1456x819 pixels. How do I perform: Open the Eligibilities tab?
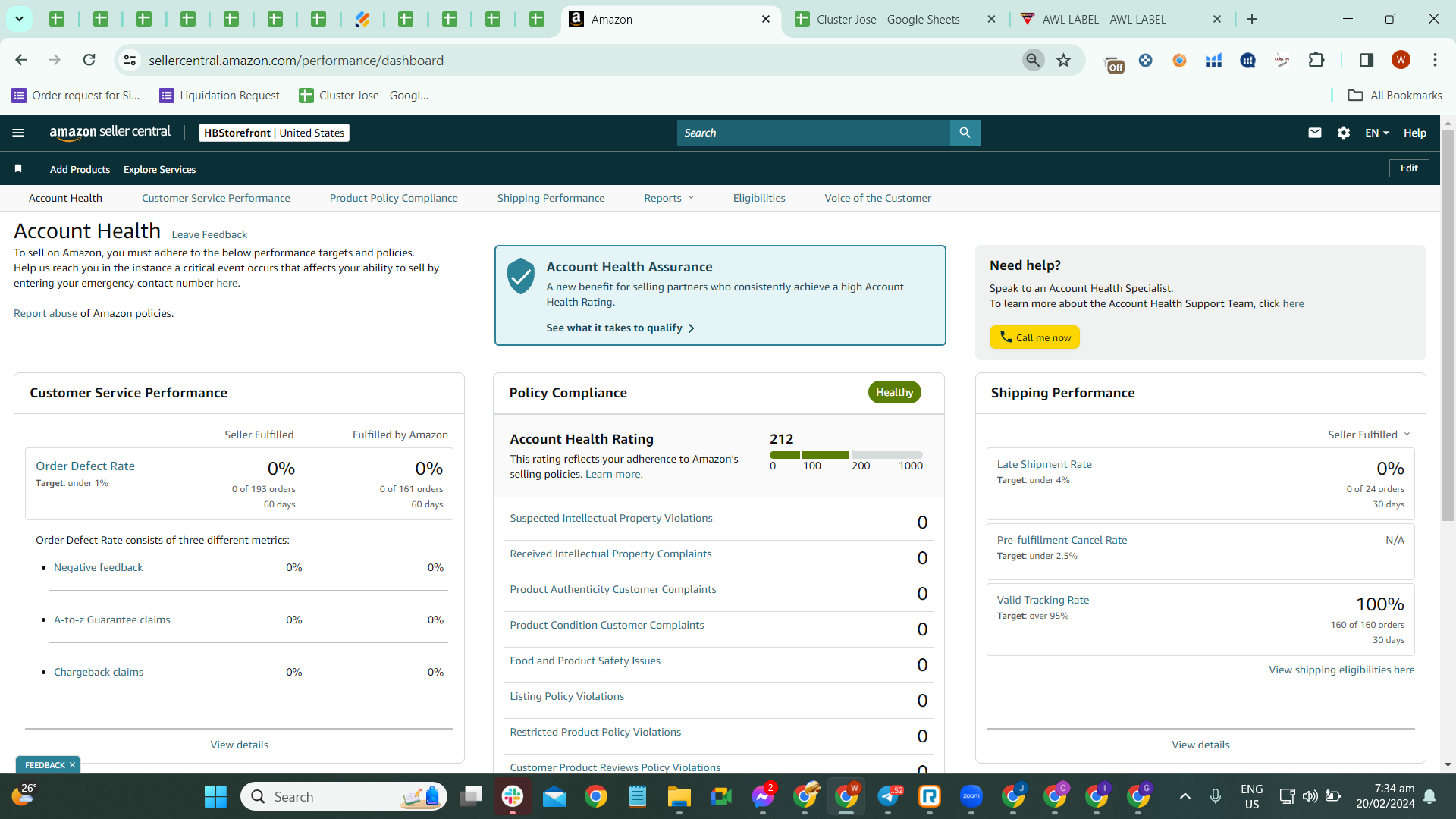759,198
